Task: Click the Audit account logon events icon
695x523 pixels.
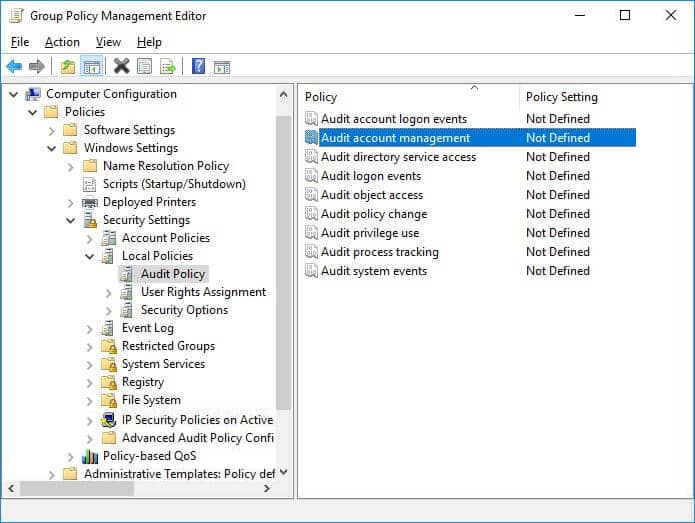Action: pyautogui.click(x=312, y=118)
